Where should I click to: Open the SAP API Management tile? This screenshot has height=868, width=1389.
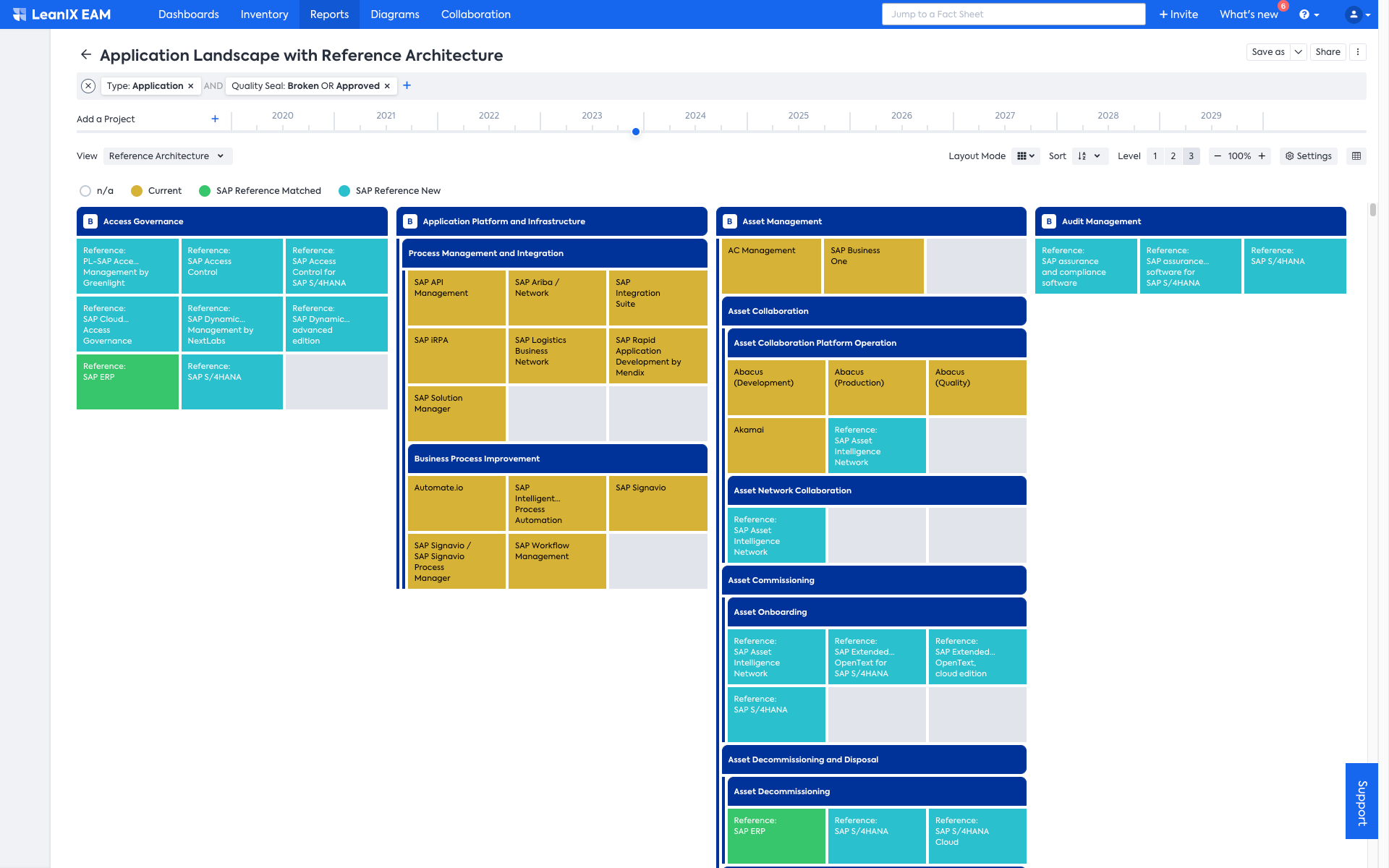(x=456, y=298)
